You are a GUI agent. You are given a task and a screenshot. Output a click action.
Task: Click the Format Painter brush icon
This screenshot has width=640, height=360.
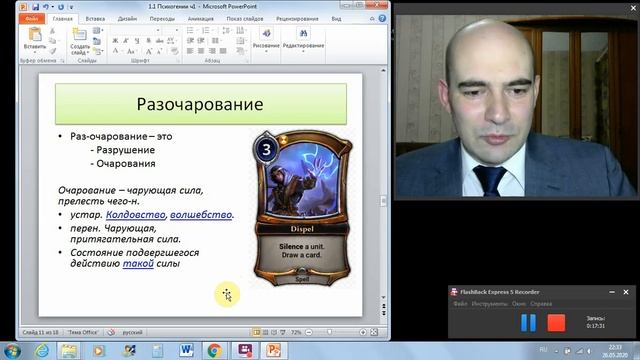(53, 51)
